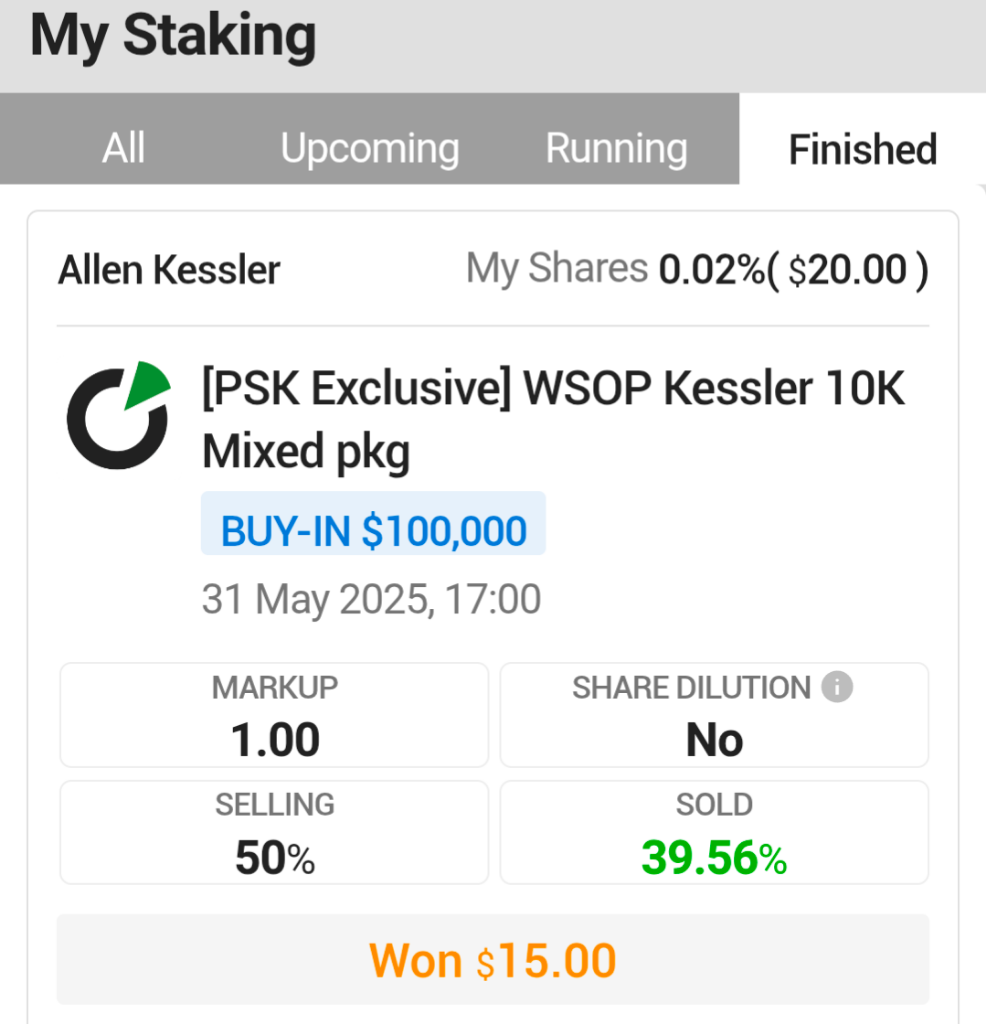Click the MARKUP 1.00 box
This screenshot has width=986, height=1024.
click(274, 715)
